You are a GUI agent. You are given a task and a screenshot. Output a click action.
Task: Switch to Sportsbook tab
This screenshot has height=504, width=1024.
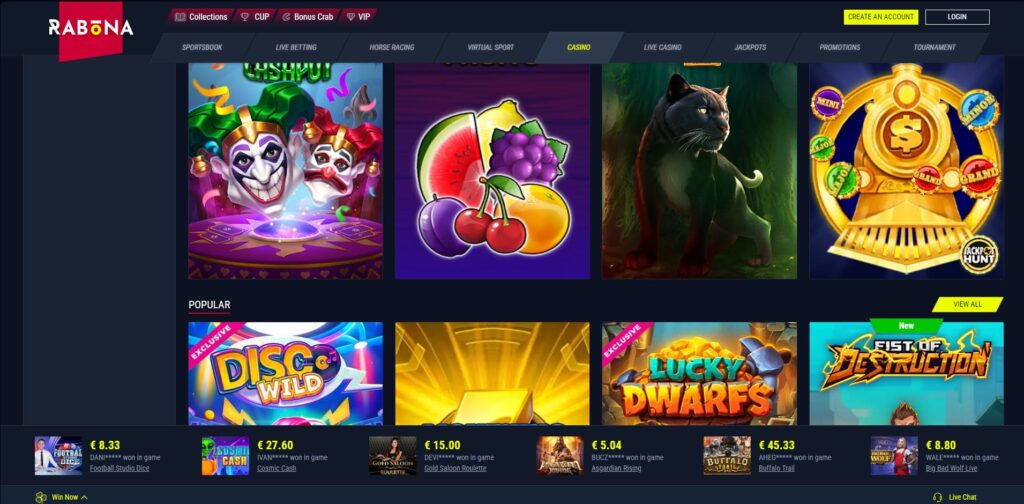click(202, 48)
